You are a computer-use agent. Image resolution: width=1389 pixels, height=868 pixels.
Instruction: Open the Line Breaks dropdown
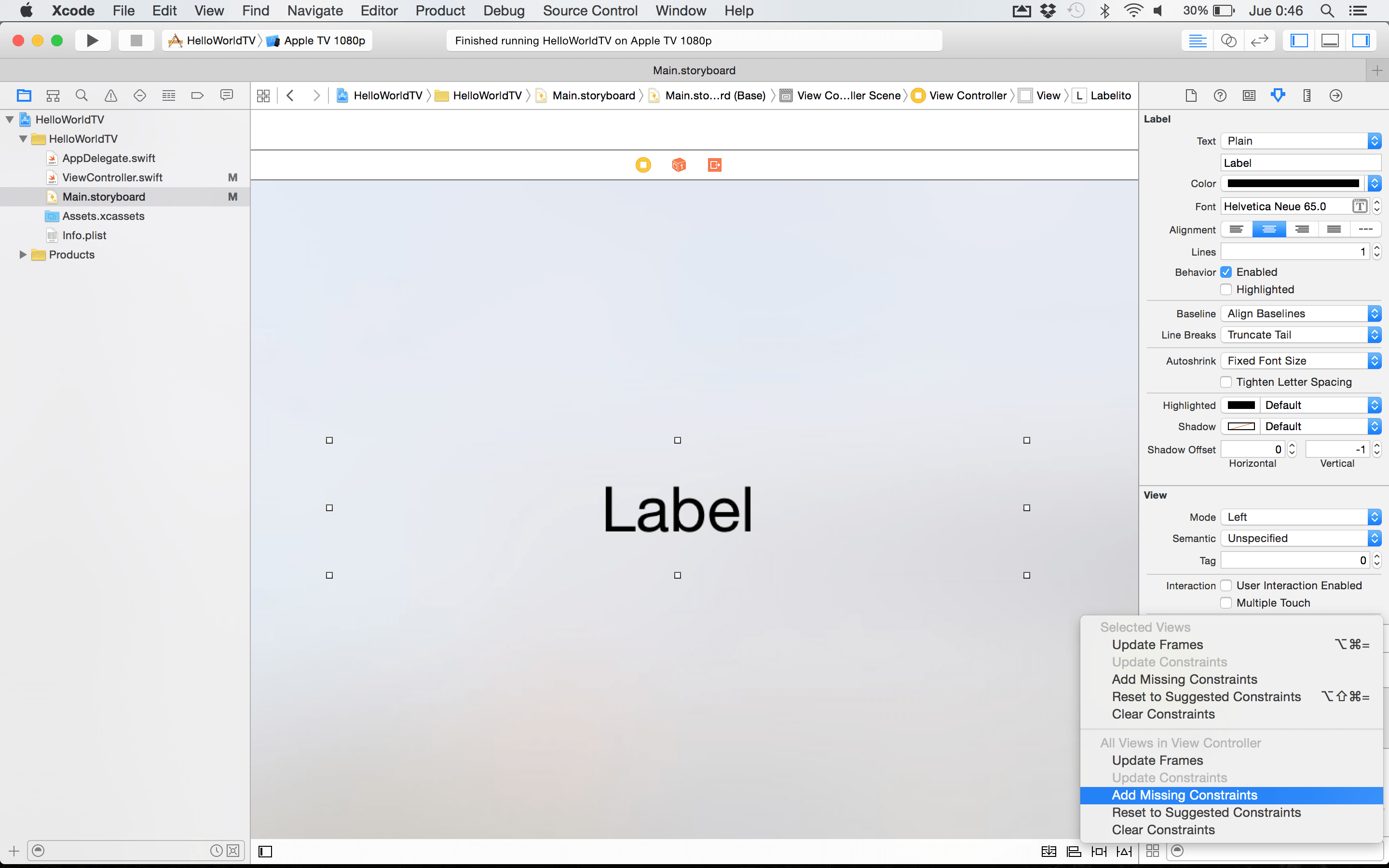tap(1301, 335)
